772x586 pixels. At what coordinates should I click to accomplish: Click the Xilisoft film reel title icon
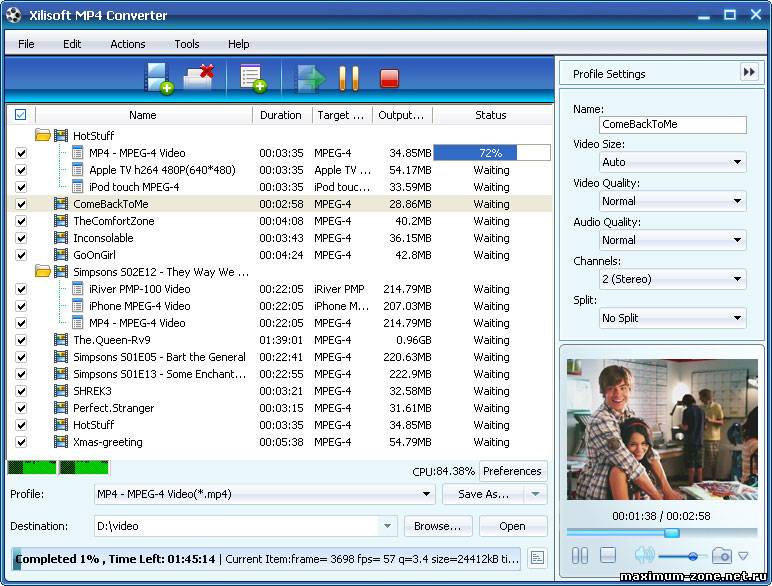pyautogui.click(x=14, y=15)
